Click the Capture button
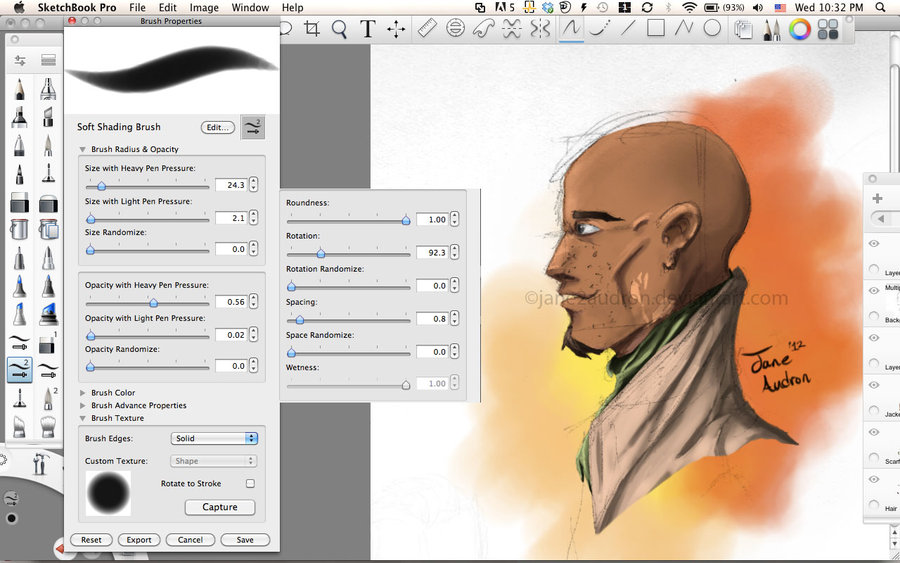 [x=220, y=507]
